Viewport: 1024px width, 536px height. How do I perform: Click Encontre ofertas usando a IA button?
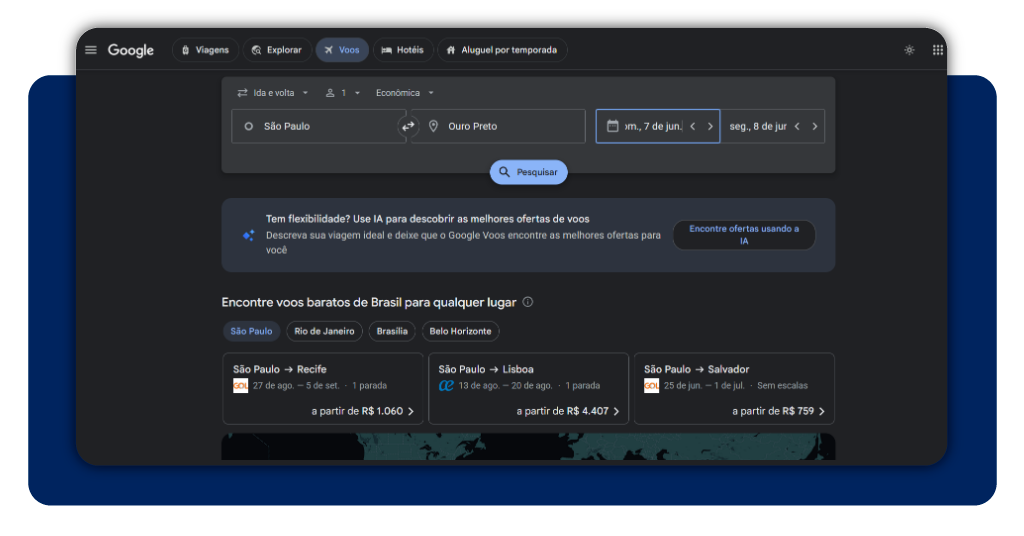pos(744,235)
